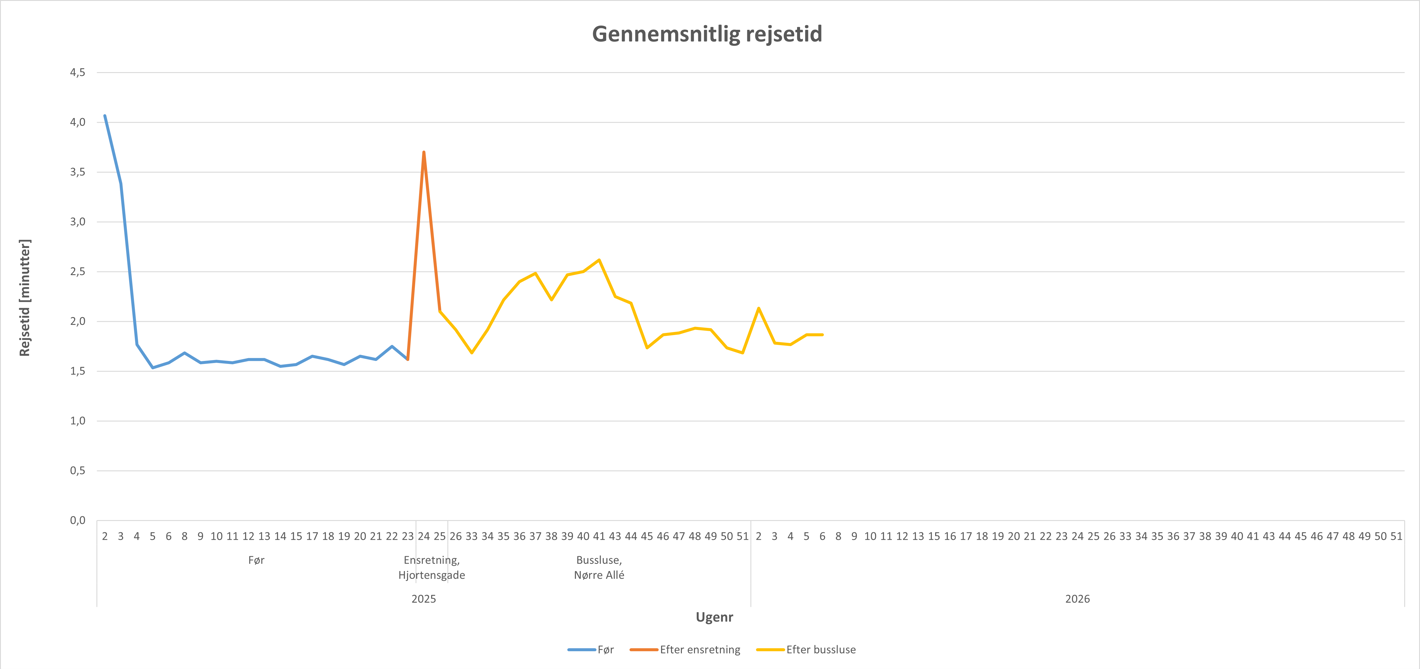Click the 'Ensretning, Hjortensgade' period label
The height and width of the screenshot is (669, 1420).
[432, 568]
